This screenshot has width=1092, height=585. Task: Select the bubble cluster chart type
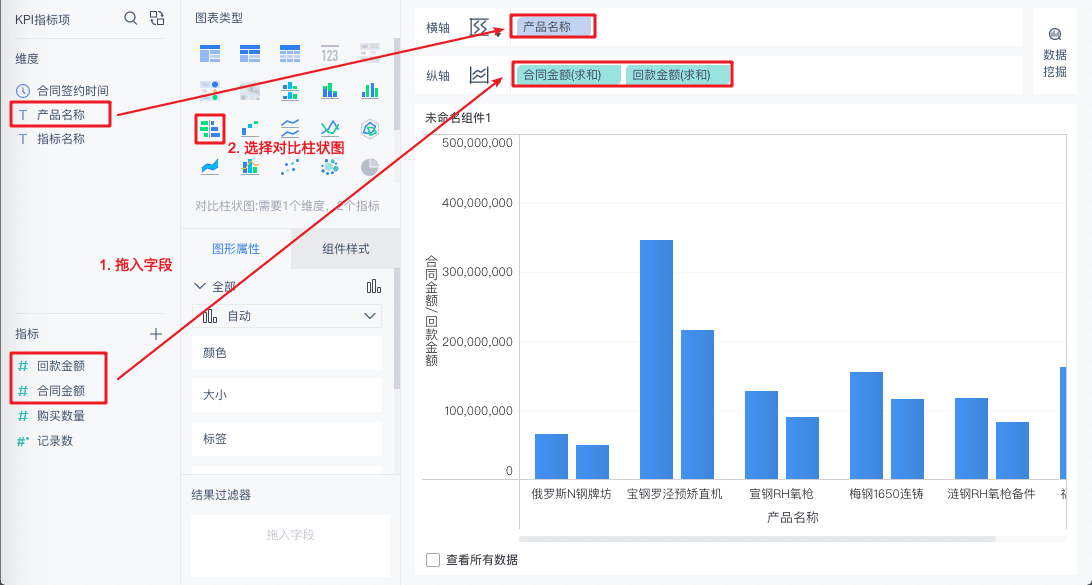[x=329, y=167]
